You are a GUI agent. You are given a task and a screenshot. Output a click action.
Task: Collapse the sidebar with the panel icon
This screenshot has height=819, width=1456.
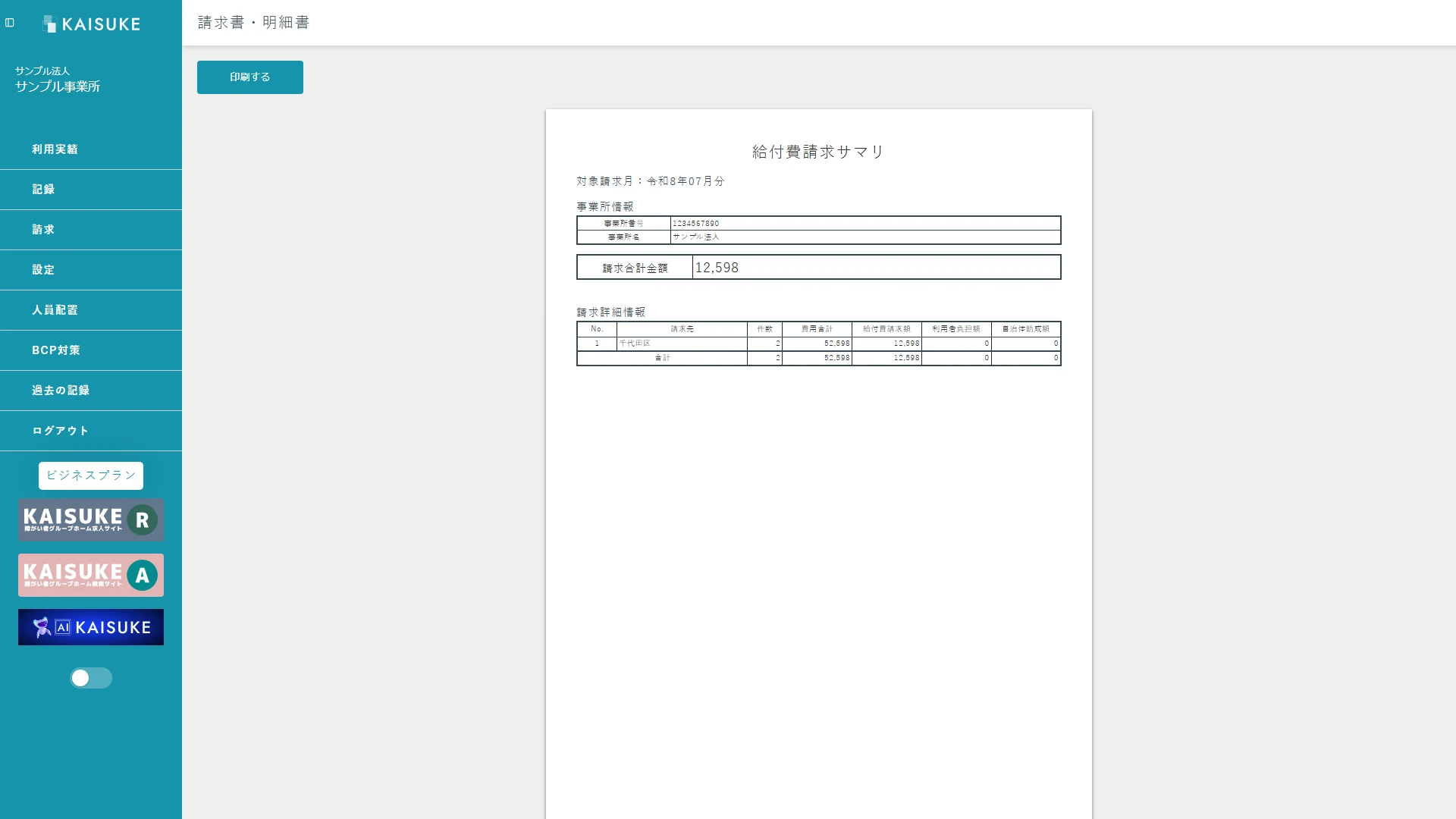[10, 23]
